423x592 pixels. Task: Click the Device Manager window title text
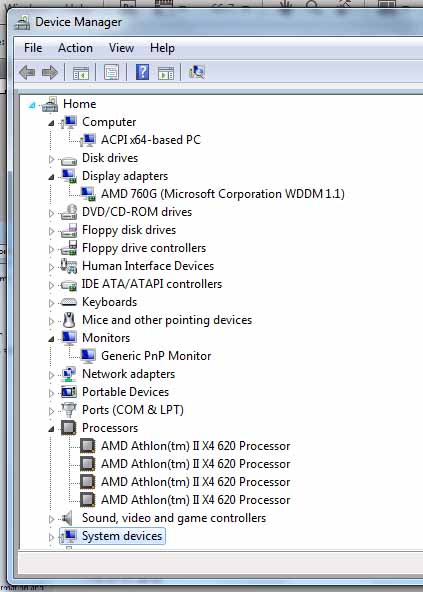pos(79,22)
